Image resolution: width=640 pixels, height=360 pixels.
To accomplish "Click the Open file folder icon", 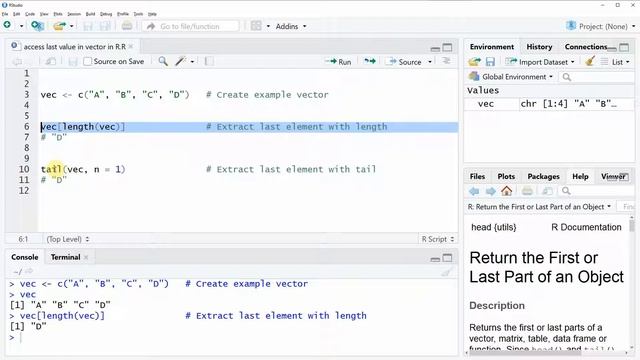I will coord(60,26).
